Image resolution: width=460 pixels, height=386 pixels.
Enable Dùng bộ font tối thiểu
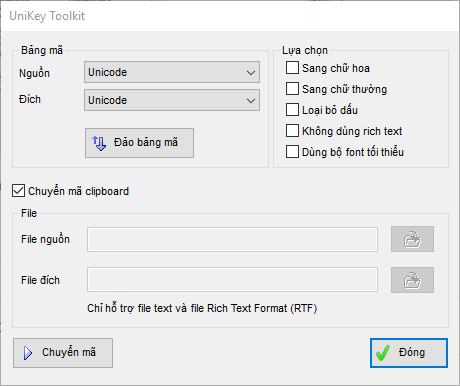[x=292, y=152]
